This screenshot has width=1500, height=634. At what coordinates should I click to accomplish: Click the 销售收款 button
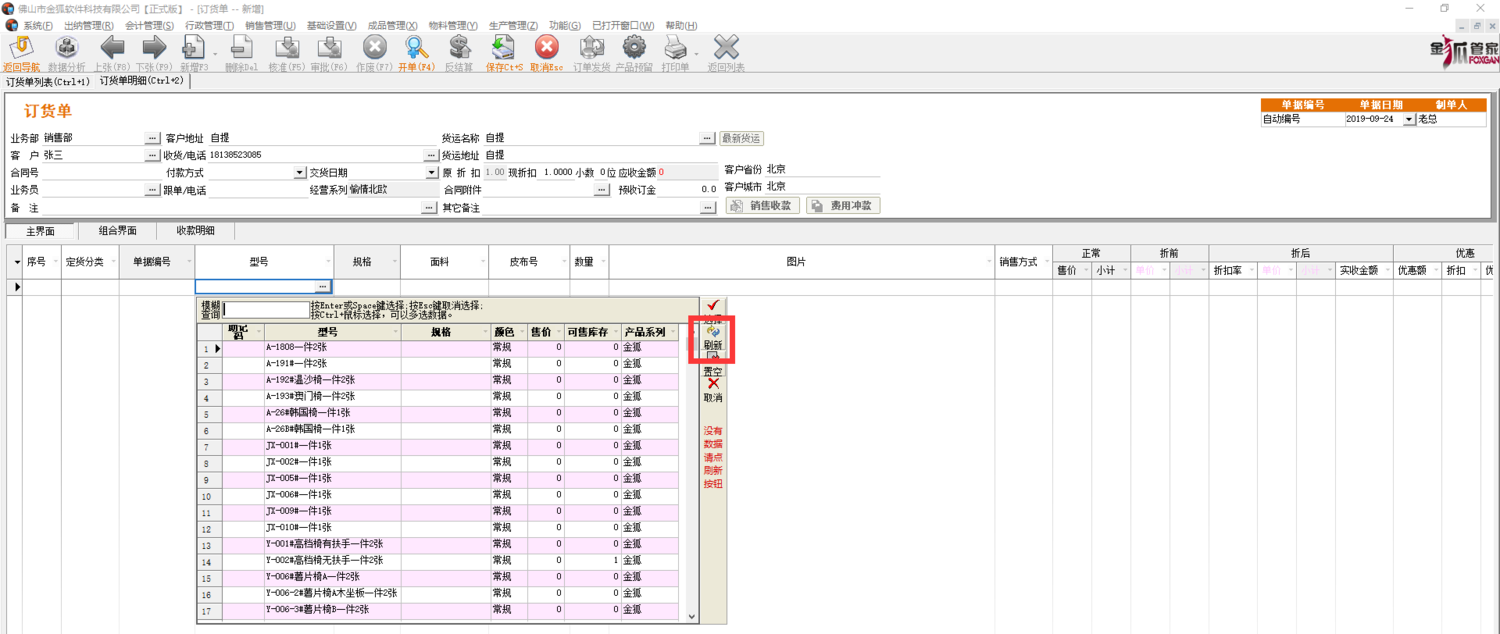[763, 206]
